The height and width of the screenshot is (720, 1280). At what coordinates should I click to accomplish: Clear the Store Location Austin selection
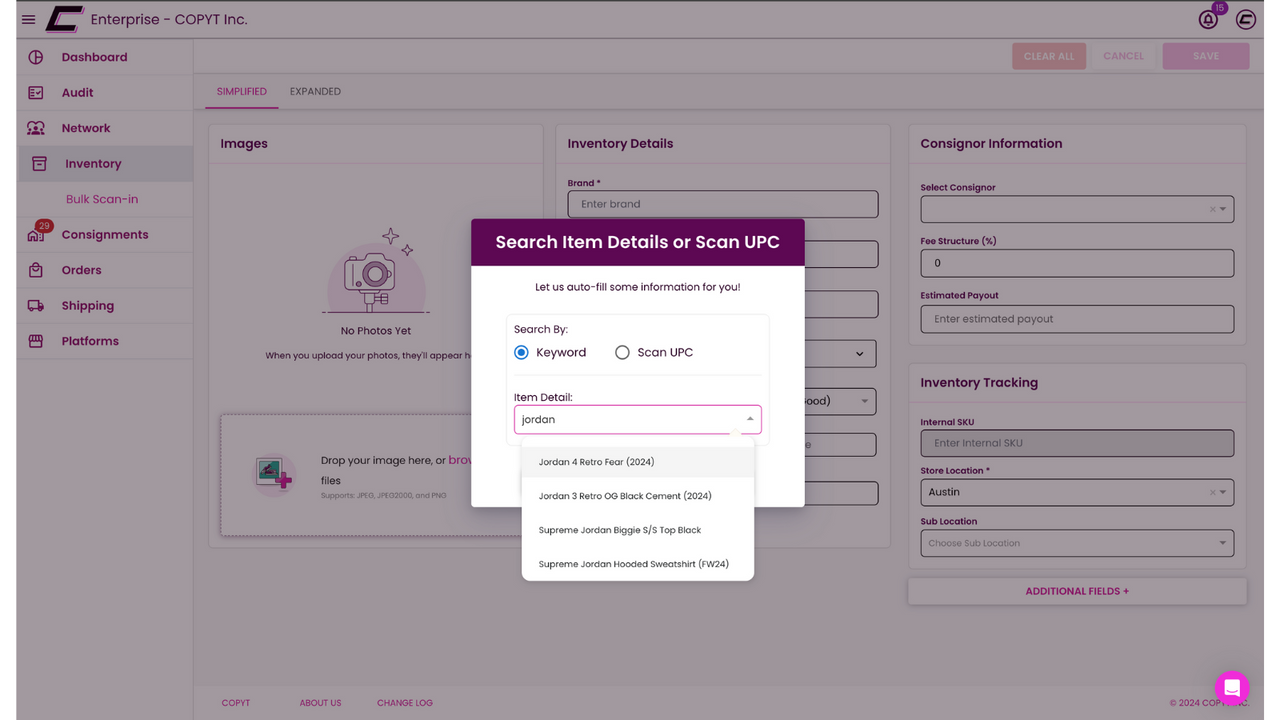[x=1213, y=492]
